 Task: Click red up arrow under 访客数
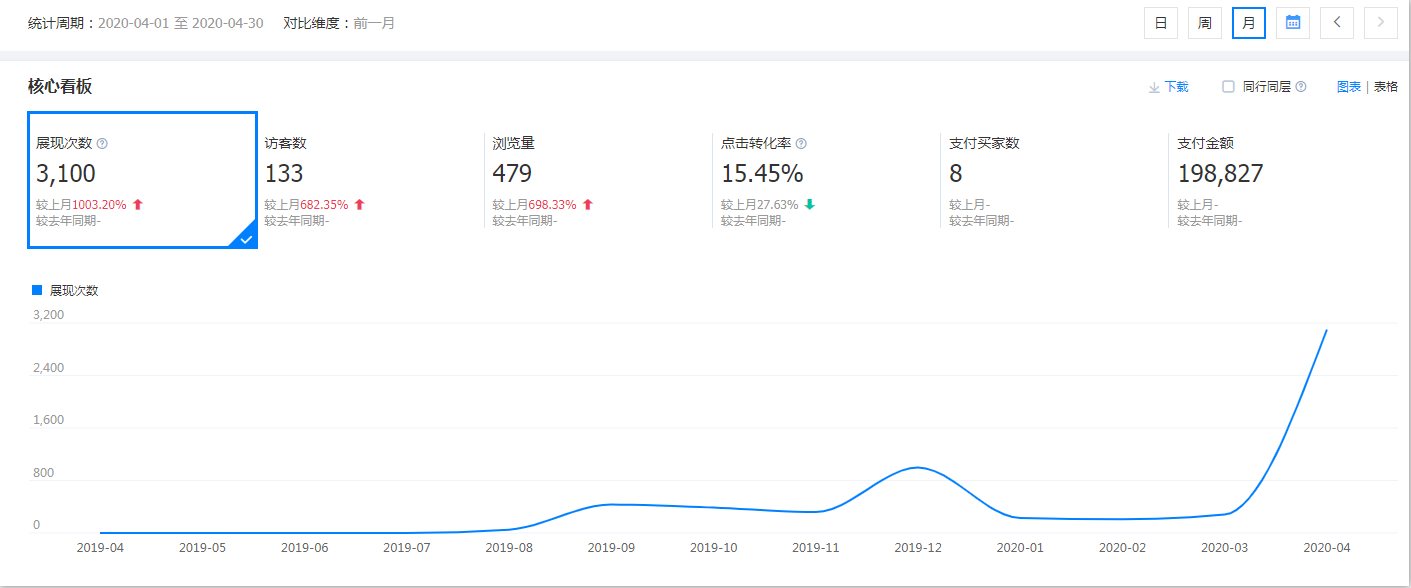tap(360, 205)
